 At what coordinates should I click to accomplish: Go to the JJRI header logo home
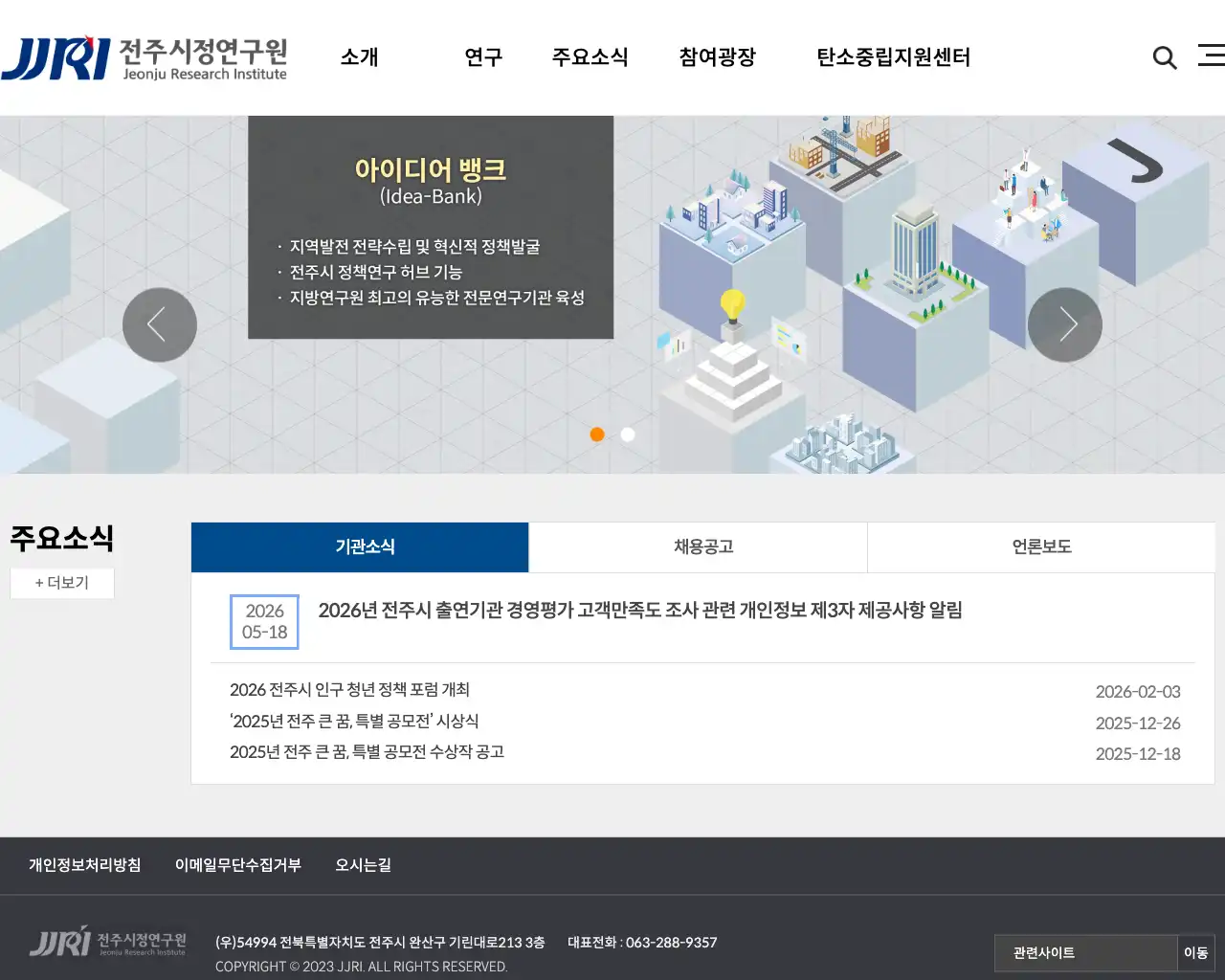pyautogui.click(x=144, y=58)
